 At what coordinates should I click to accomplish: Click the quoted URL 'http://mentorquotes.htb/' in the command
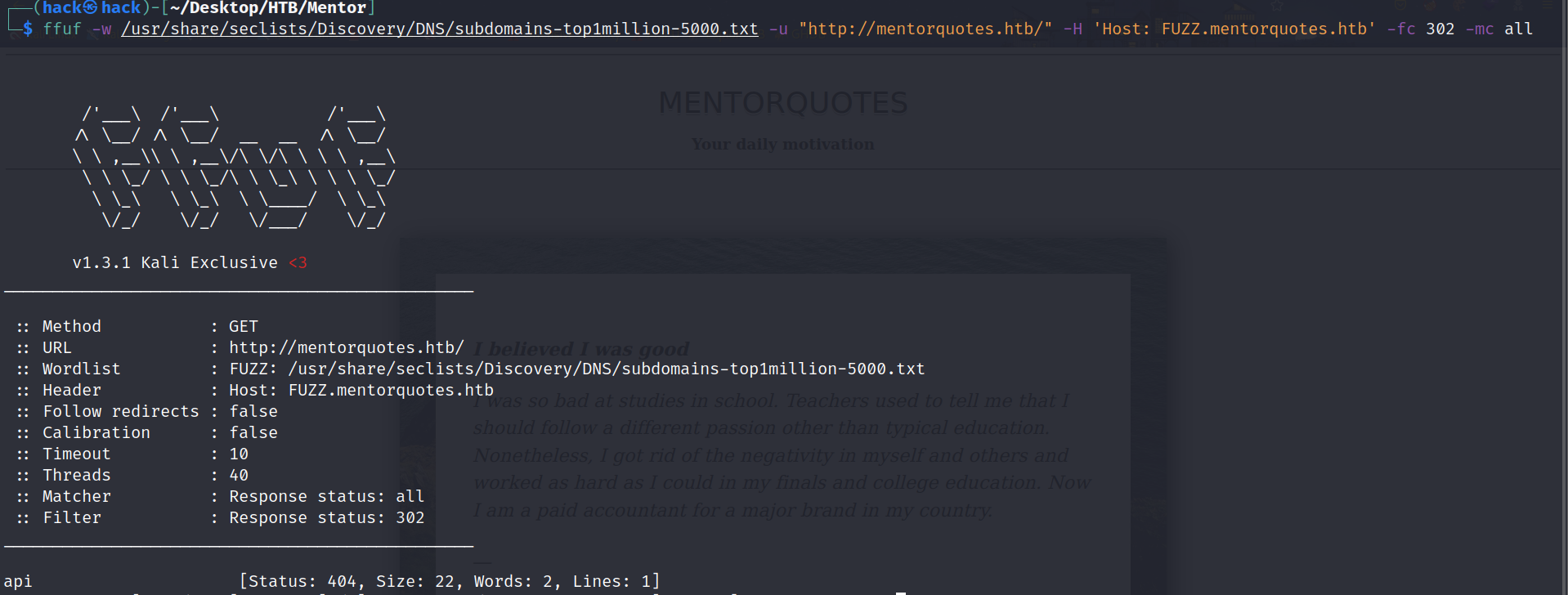point(925,29)
